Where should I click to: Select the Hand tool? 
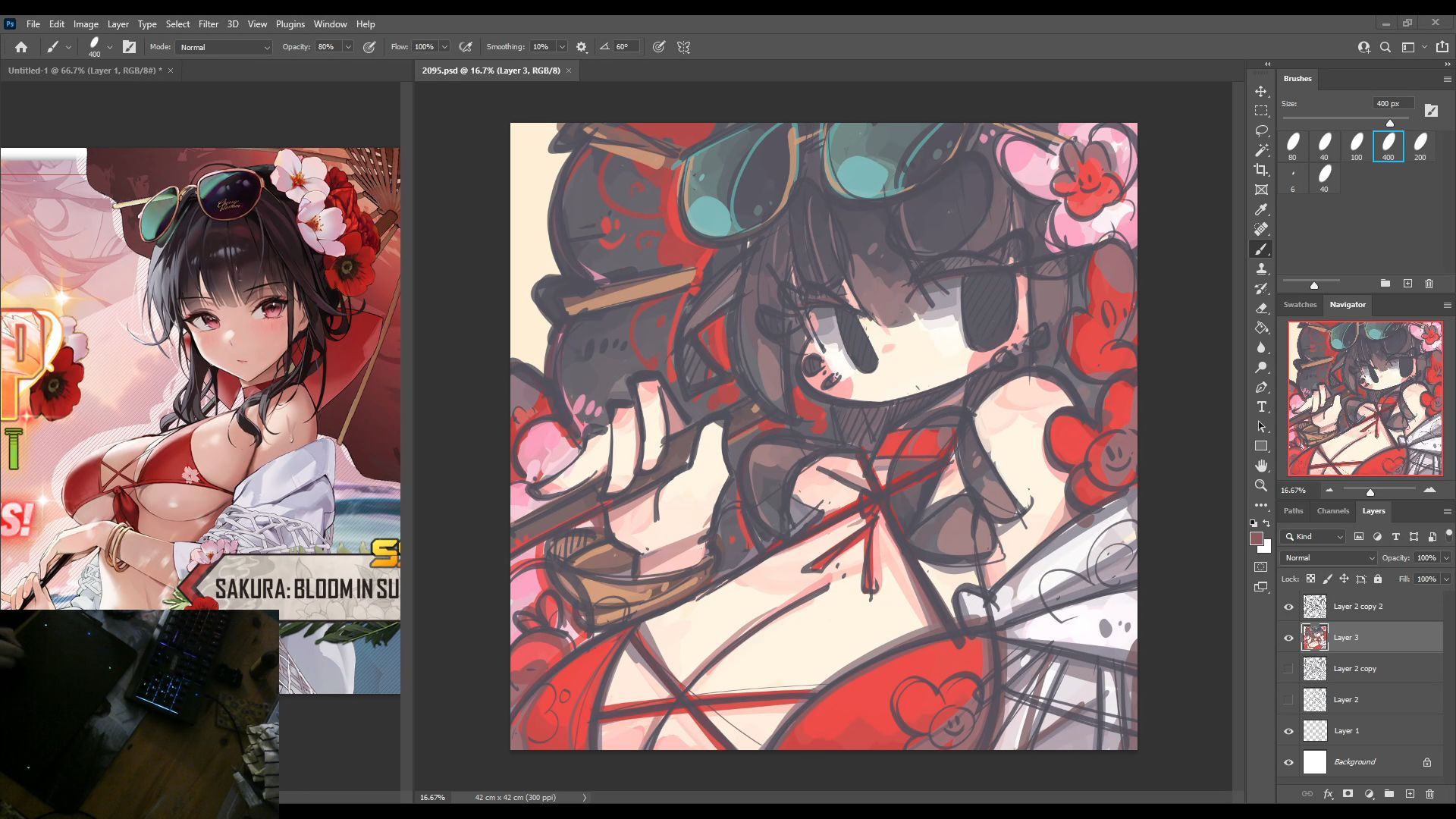coord(1261,466)
